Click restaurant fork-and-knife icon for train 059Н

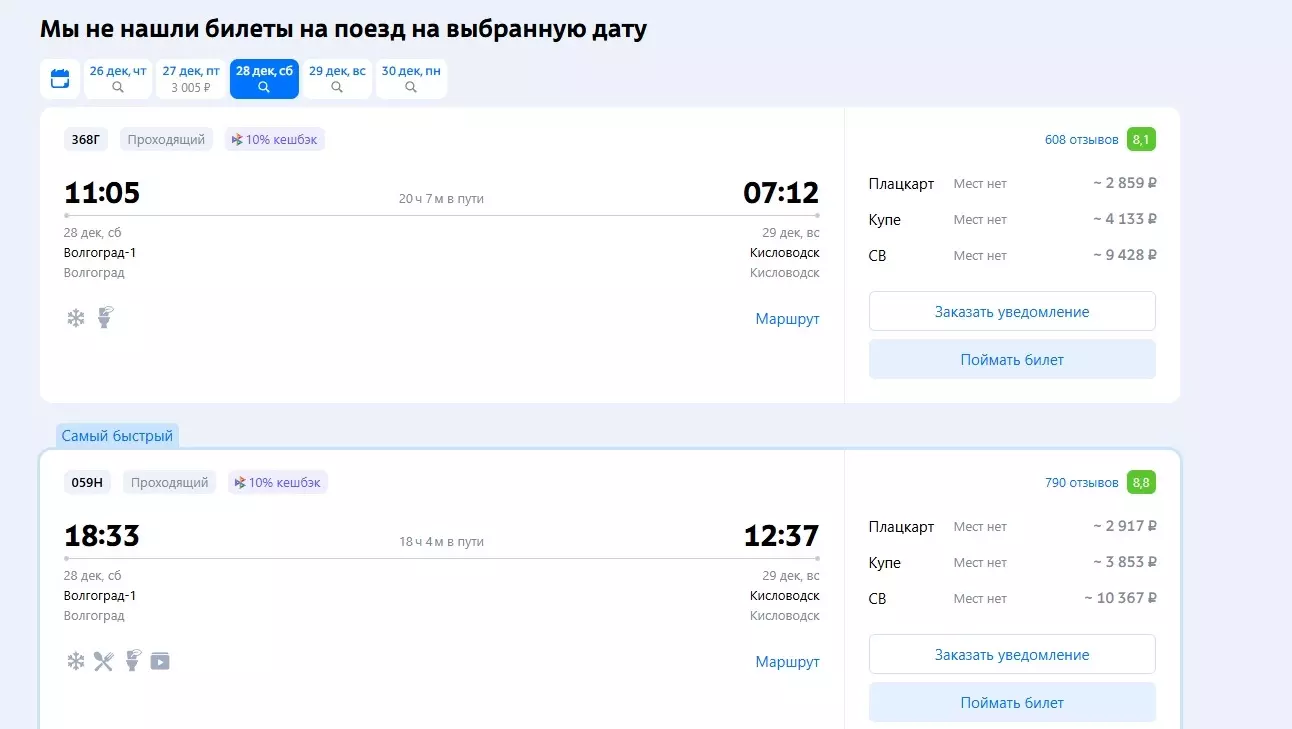point(104,661)
